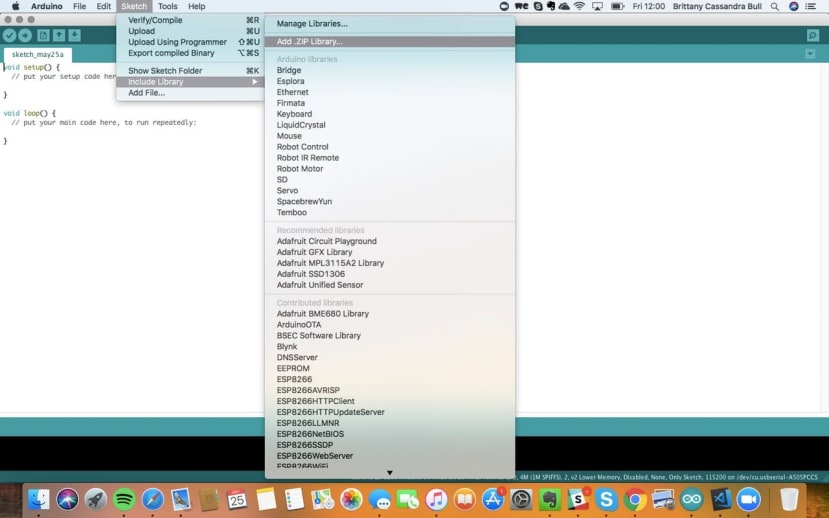Open Safari from the dock
The height and width of the screenshot is (518, 829).
point(152,499)
